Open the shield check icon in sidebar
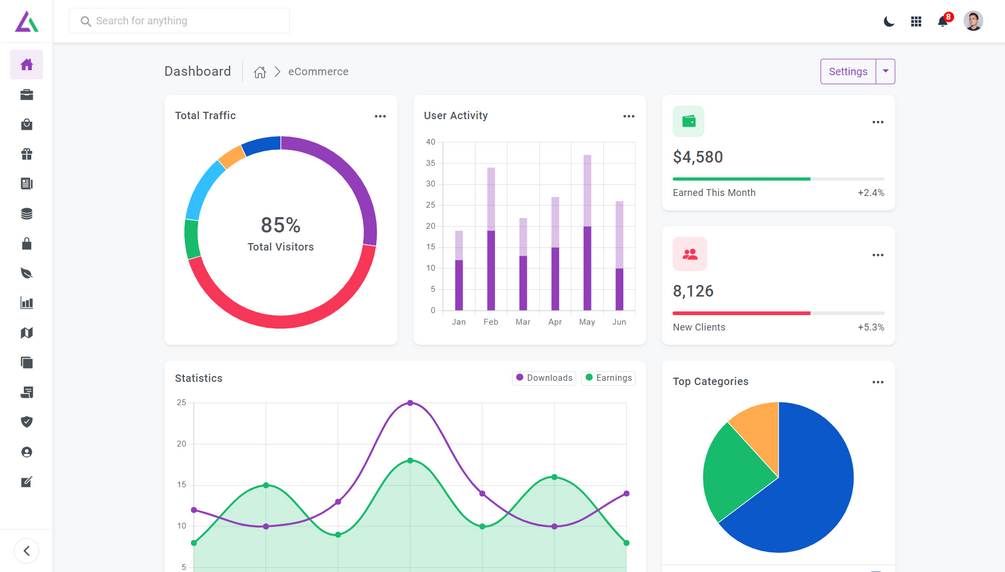This screenshot has height=572, width=1005. [x=26, y=422]
